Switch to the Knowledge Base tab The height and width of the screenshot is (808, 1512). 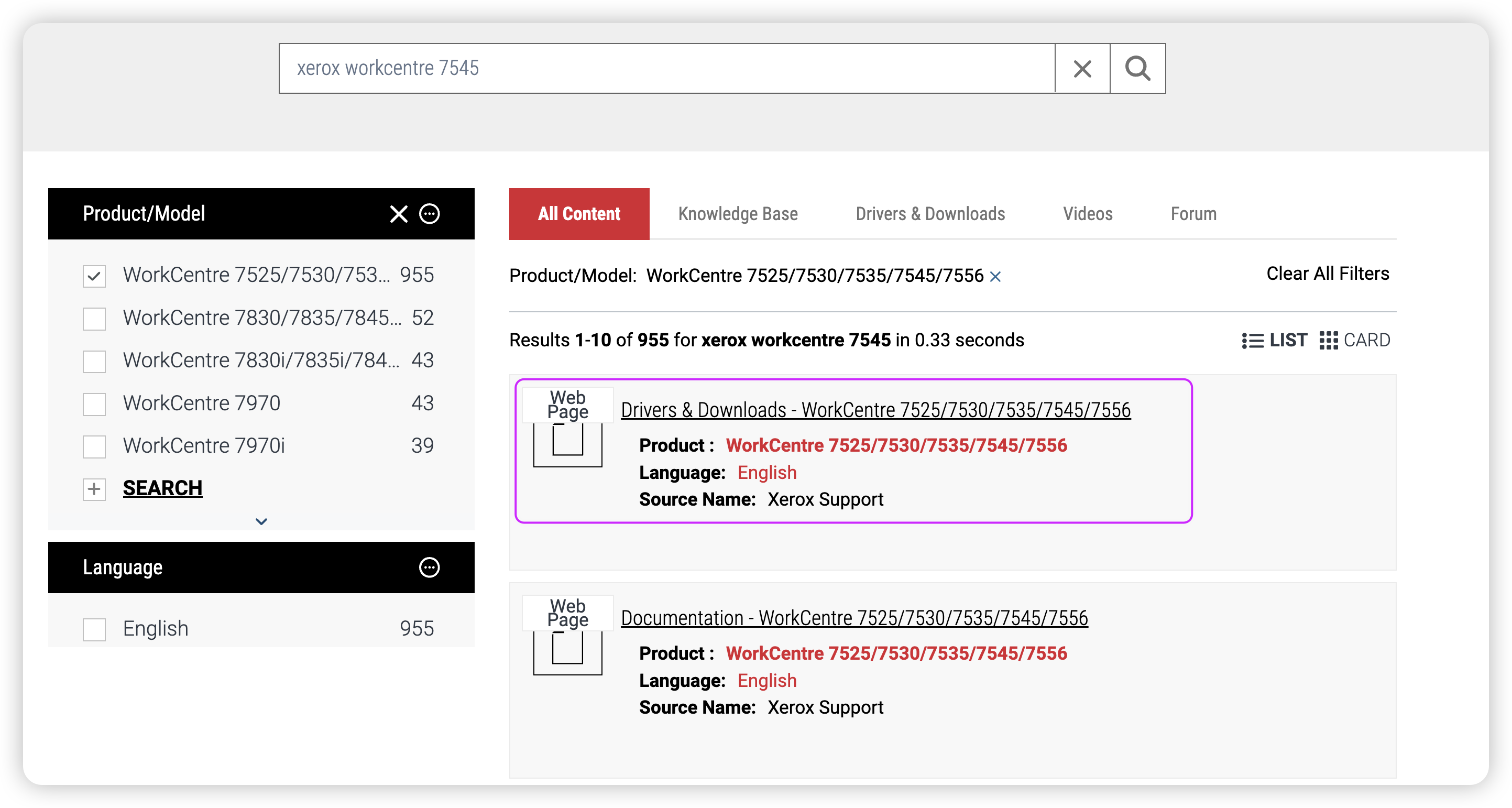point(738,214)
